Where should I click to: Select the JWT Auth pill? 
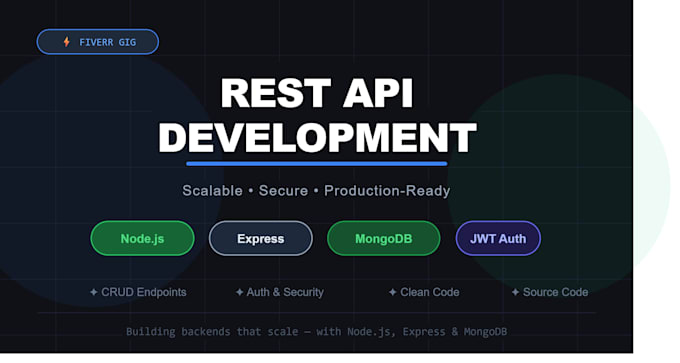498,239
